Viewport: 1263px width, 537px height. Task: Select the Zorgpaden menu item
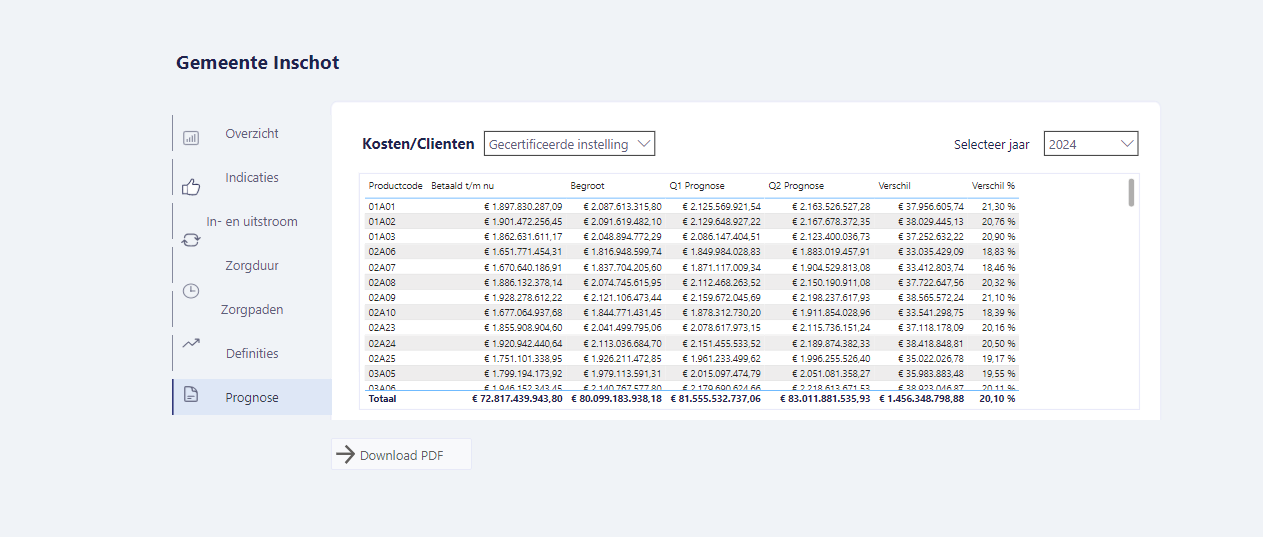click(x=252, y=309)
